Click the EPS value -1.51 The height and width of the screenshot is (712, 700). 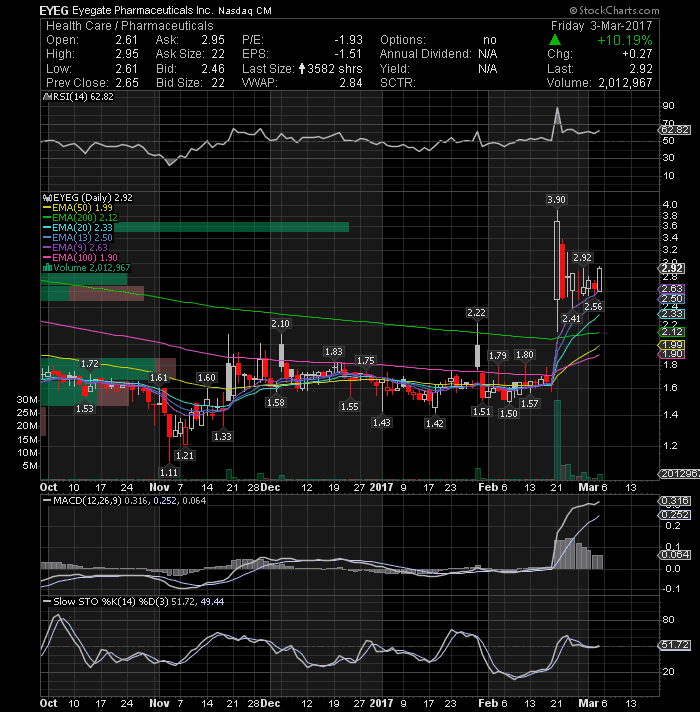348,54
